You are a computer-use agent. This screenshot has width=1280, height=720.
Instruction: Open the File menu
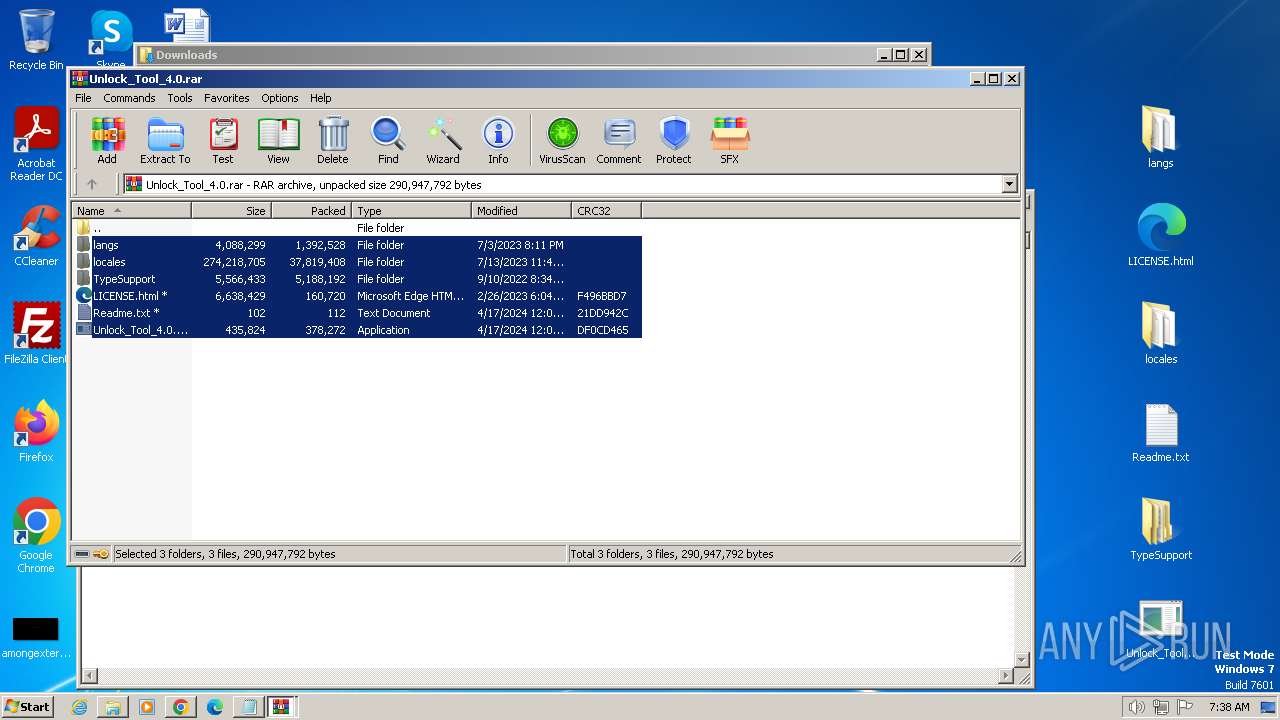tap(83, 98)
